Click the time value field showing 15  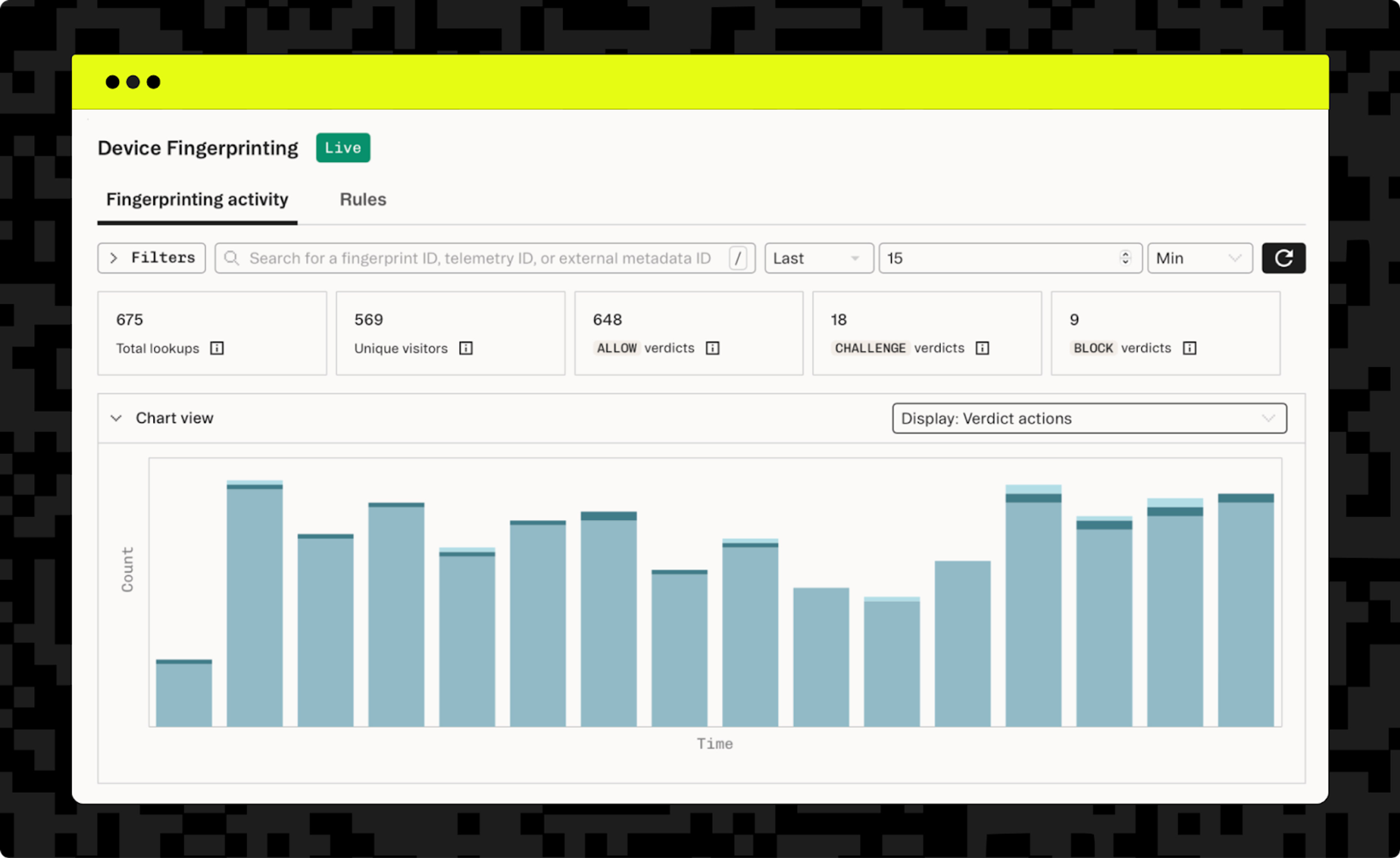point(1010,258)
